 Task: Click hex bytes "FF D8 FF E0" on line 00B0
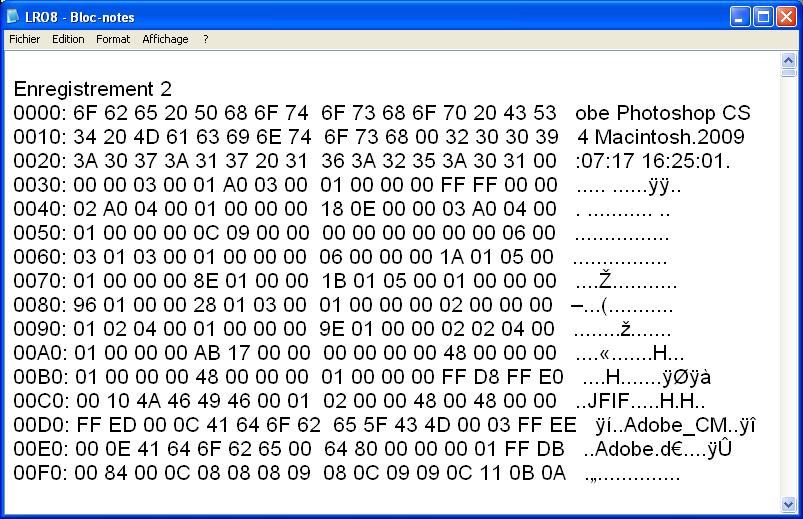click(x=502, y=377)
